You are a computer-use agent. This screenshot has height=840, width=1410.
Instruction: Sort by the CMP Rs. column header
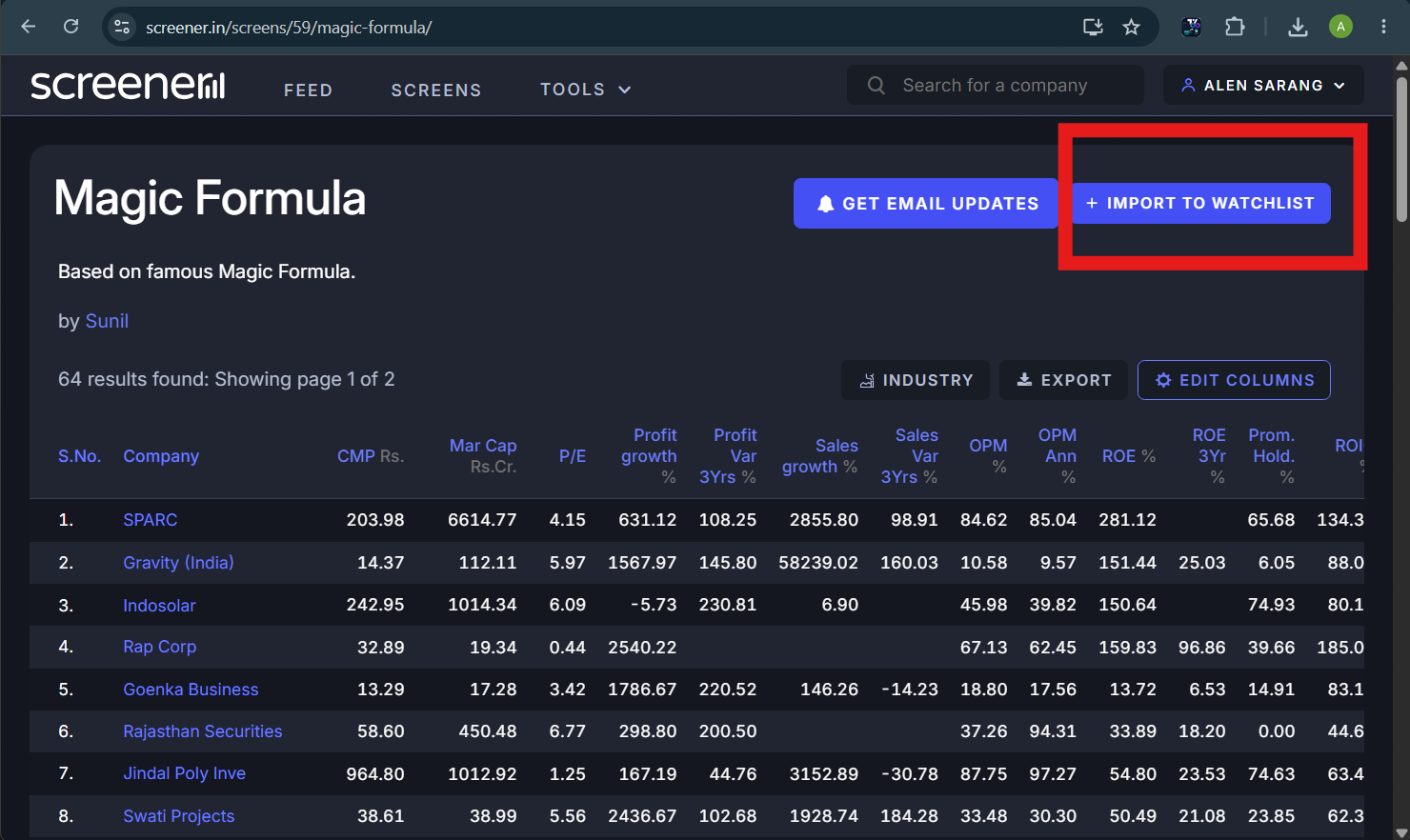(x=371, y=456)
